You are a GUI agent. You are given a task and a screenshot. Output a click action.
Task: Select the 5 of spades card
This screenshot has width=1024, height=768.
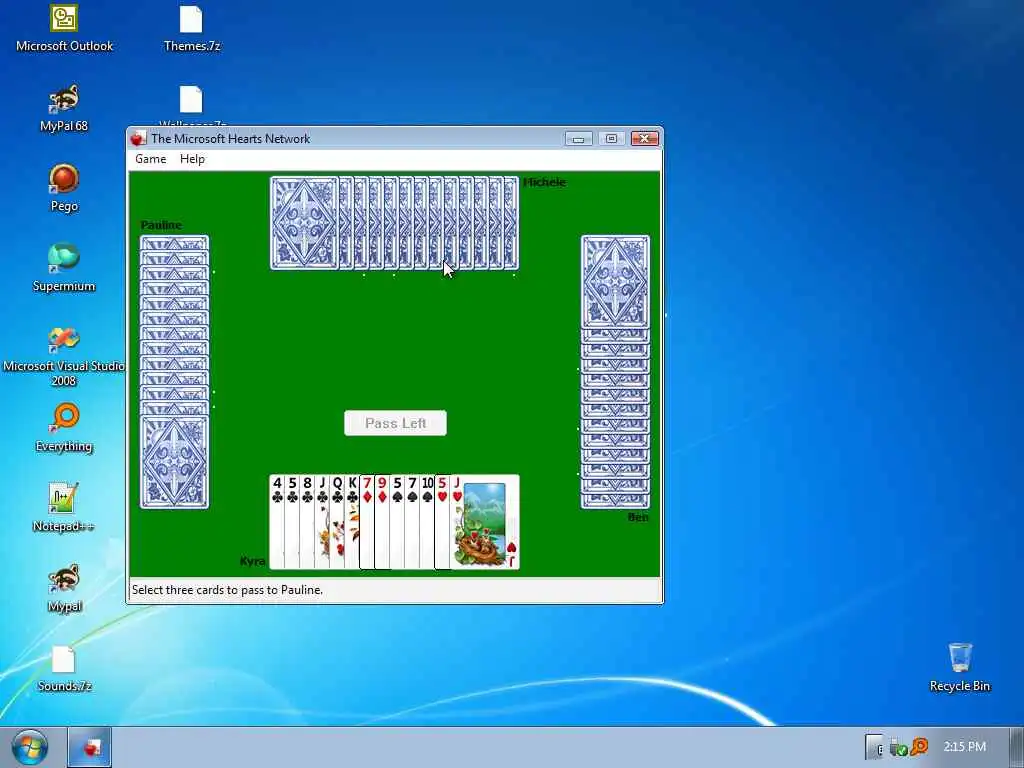(397, 522)
